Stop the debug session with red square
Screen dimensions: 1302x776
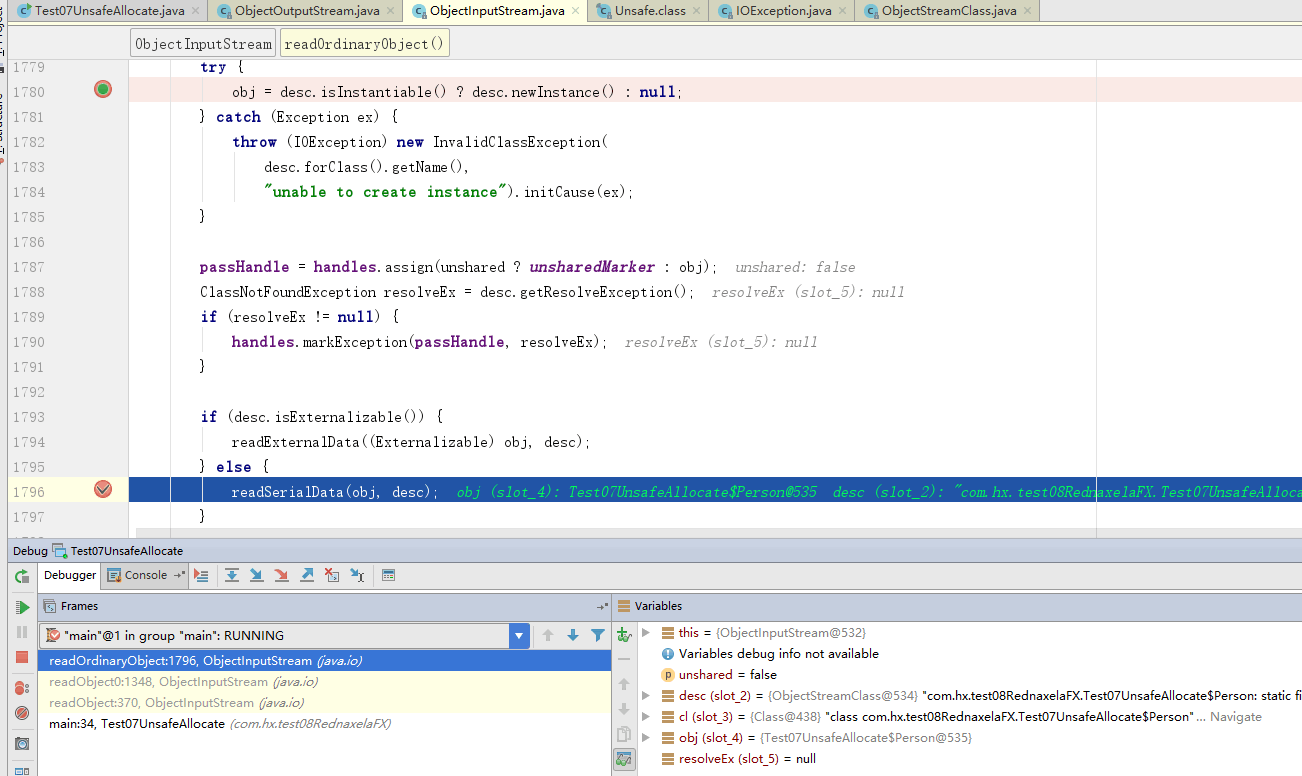click(x=21, y=657)
